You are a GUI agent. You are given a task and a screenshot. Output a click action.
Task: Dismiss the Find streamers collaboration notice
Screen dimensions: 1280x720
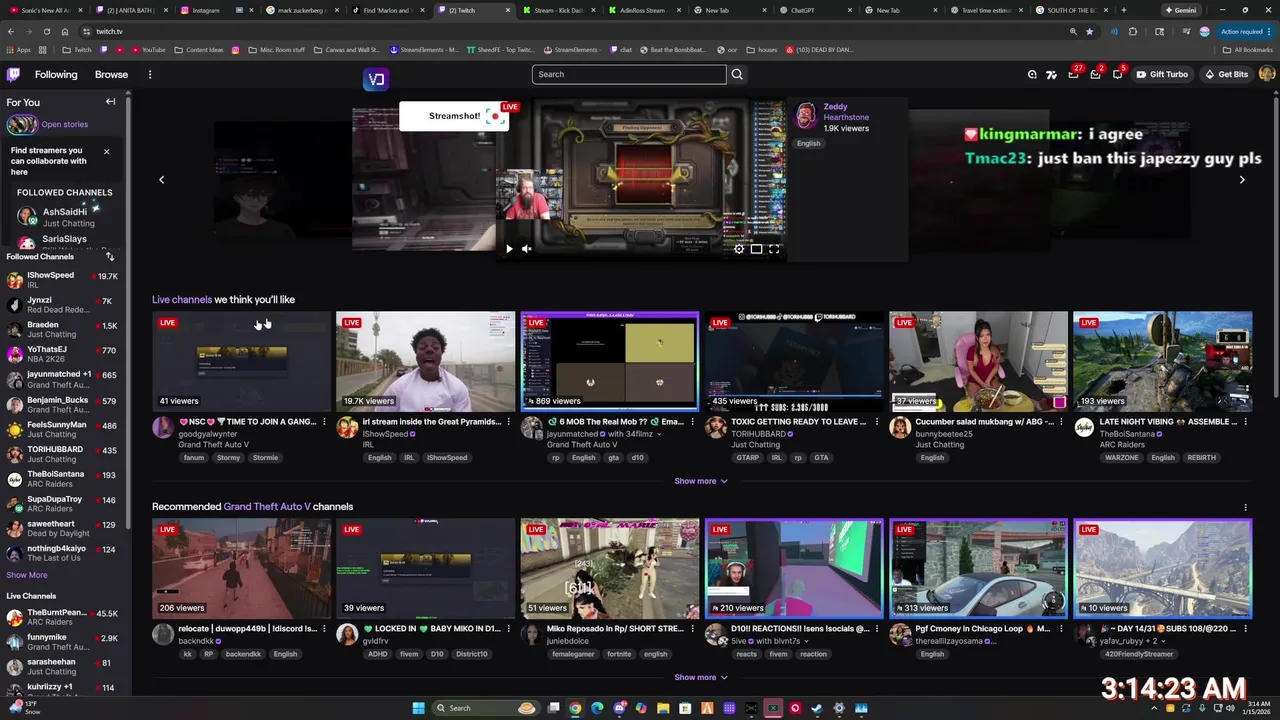pyautogui.click(x=106, y=152)
